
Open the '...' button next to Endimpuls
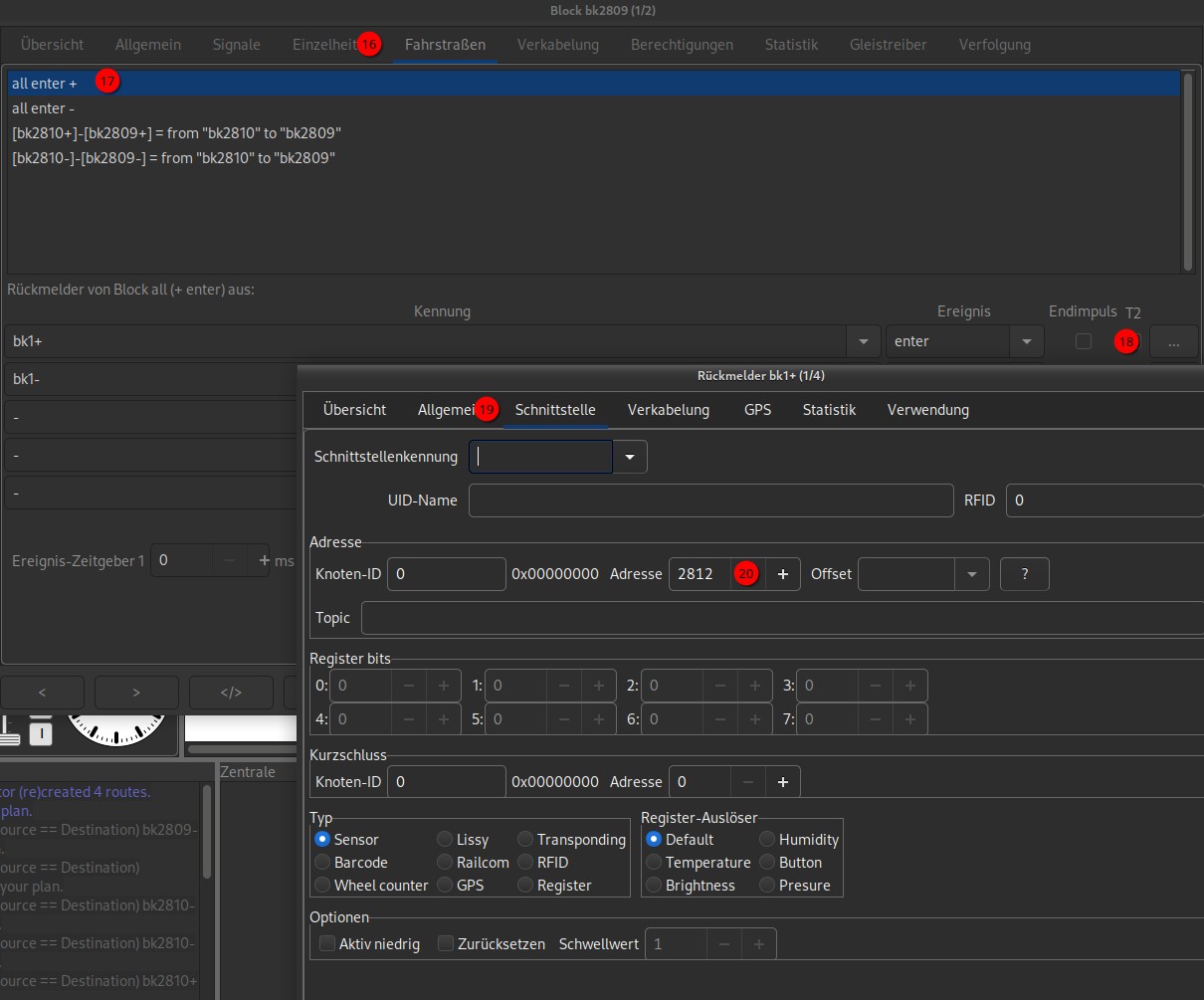click(x=1174, y=341)
